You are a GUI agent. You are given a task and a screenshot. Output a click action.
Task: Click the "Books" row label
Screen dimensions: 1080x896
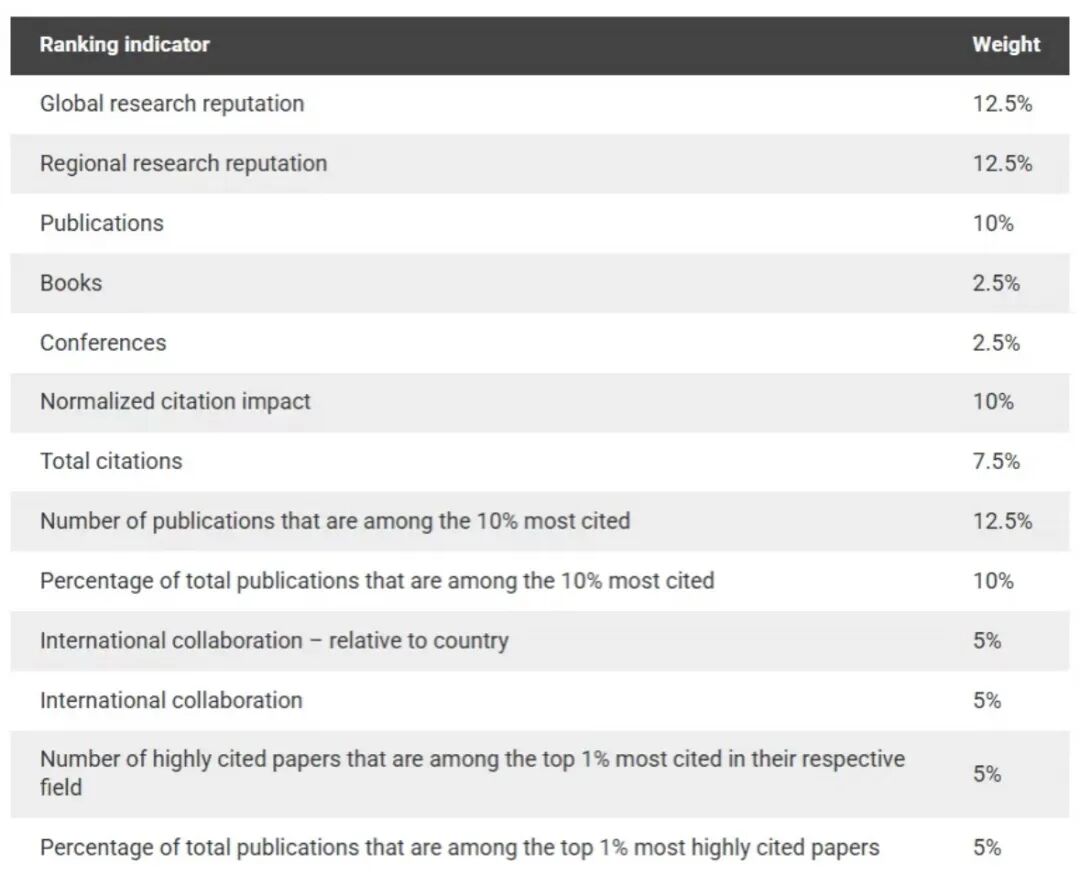(x=71, y=283)
